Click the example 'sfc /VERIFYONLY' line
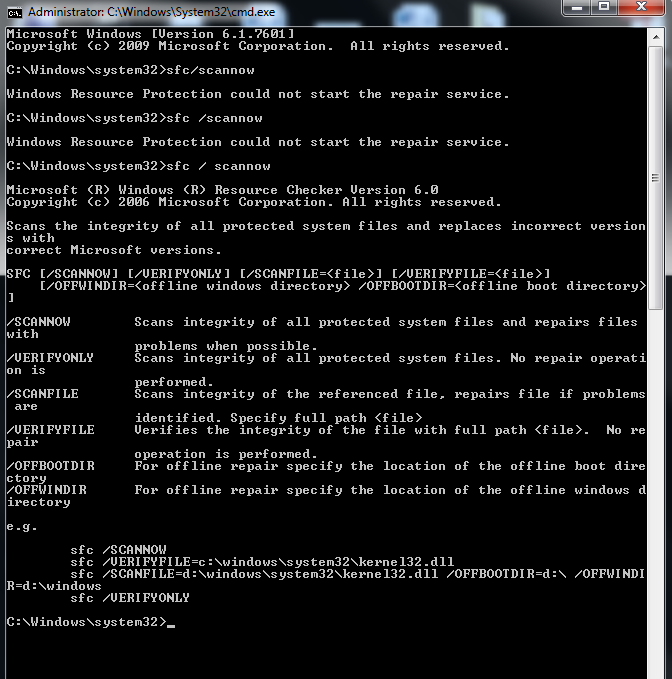Screen dimensions: 672x679 pyautogui.click(x=130, y=598)
